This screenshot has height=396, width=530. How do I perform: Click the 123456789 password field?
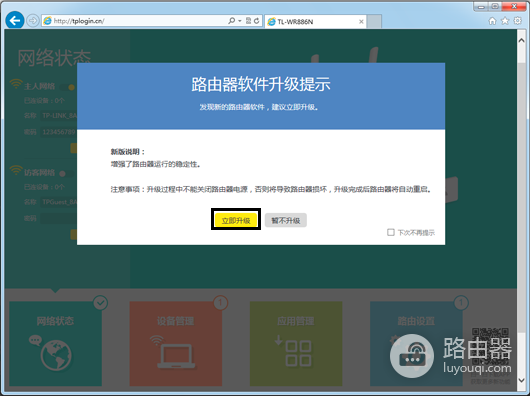pos(59,132)
